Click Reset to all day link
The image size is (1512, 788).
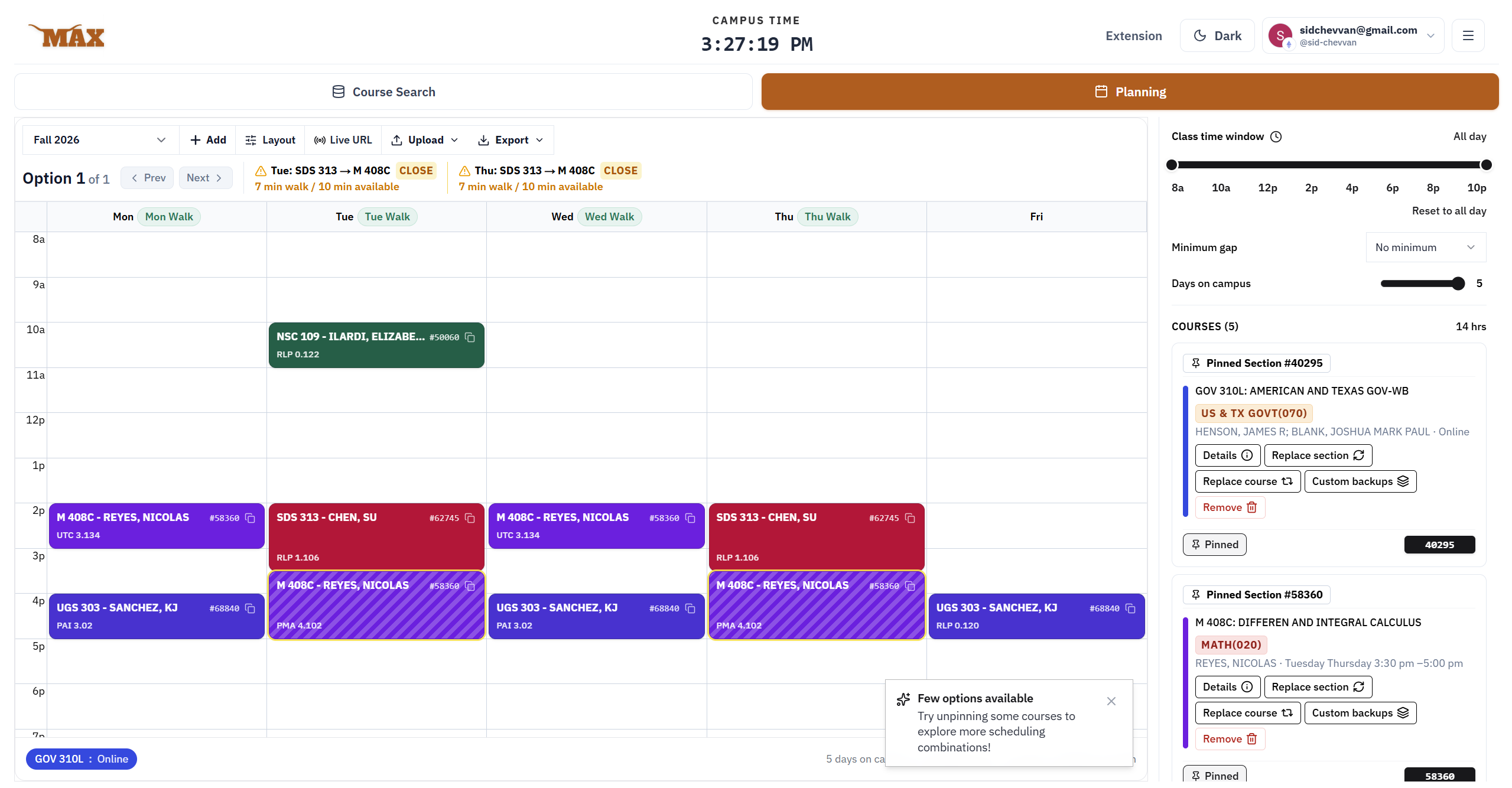coord(1449,211)
